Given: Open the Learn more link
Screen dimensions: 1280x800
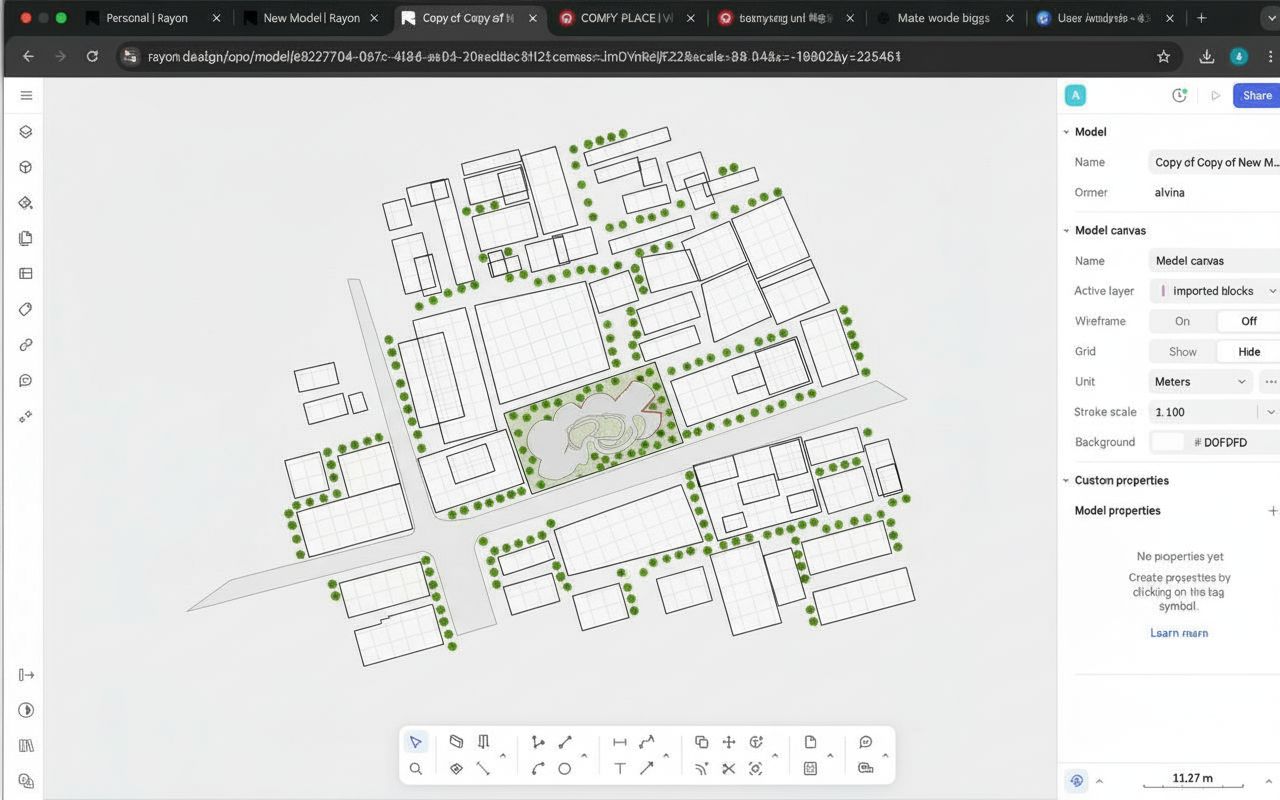Looking at the screenshot, I should [1179, 633].
